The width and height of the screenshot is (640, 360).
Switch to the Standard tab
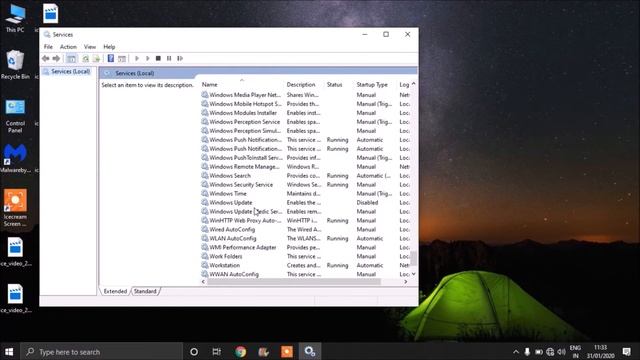pyautogui.click(x=145, y=291)
